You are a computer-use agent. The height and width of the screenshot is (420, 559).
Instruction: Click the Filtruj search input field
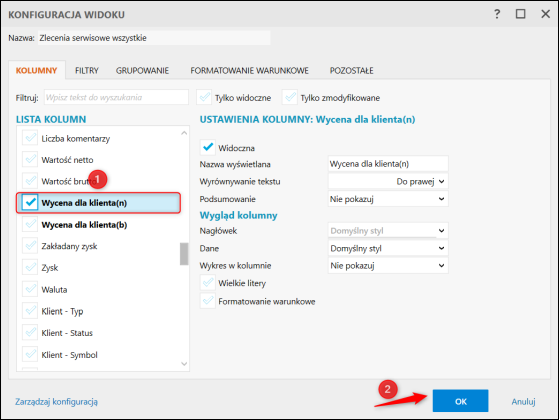pos(116,97)
